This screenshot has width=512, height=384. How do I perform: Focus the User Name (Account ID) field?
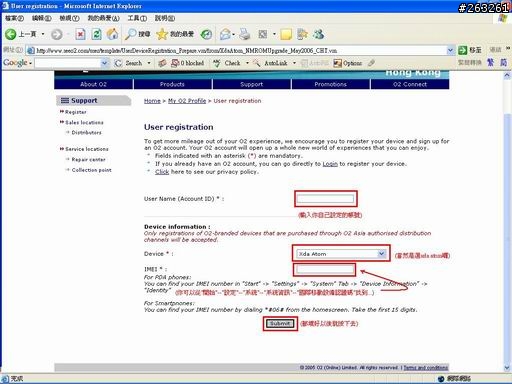pyautogui.click(x=325, y=199)
